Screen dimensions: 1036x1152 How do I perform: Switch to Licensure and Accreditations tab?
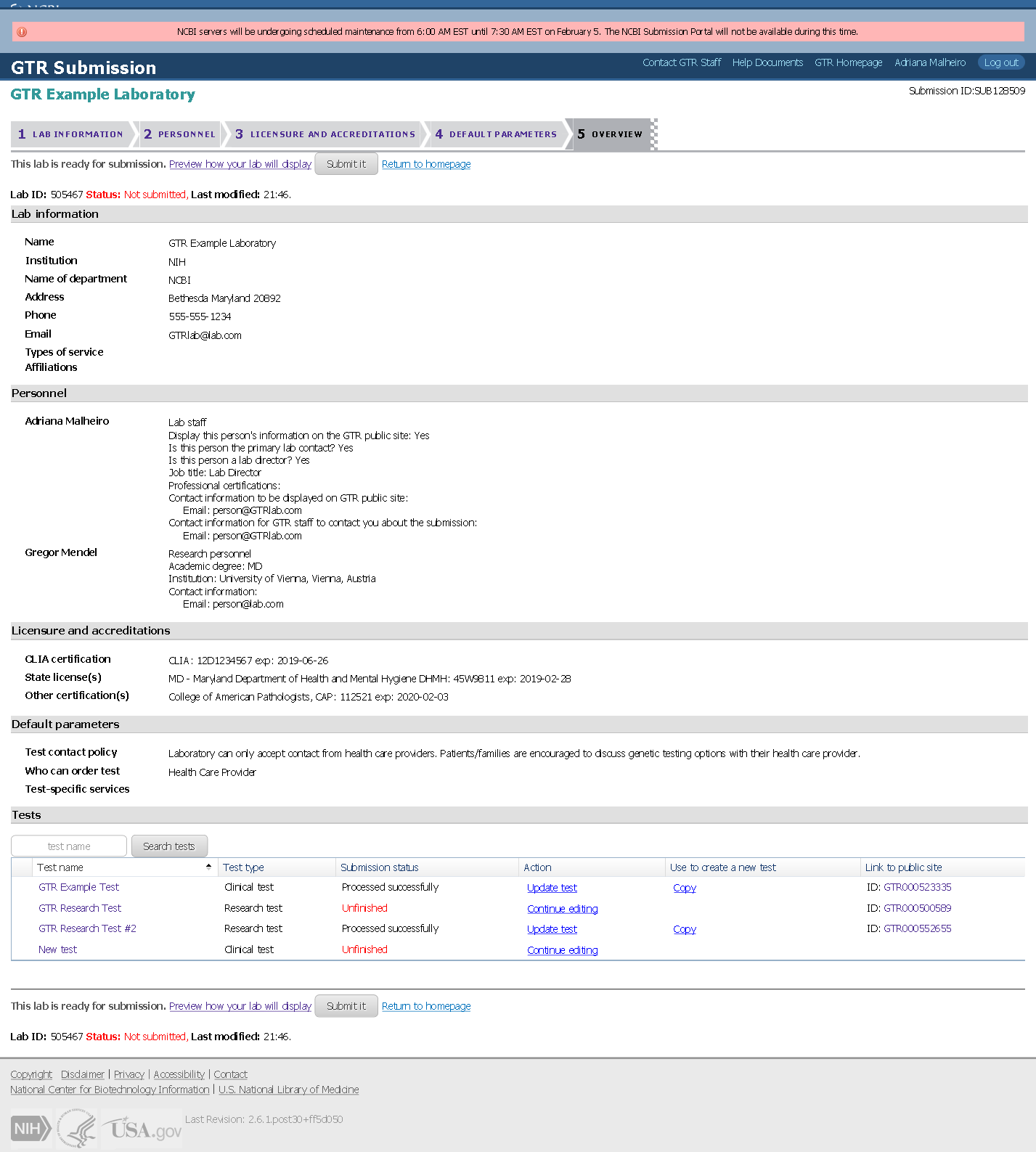(x=325, y=134)
